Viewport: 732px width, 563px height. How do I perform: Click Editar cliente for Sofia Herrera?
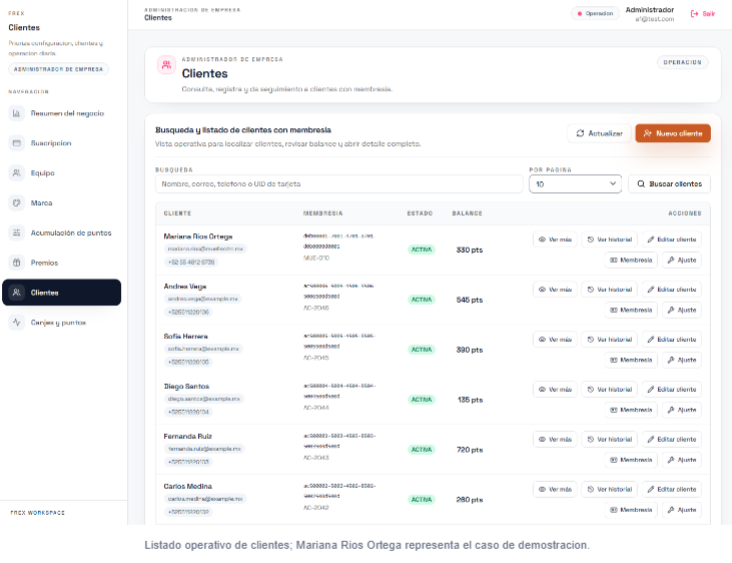671,339
